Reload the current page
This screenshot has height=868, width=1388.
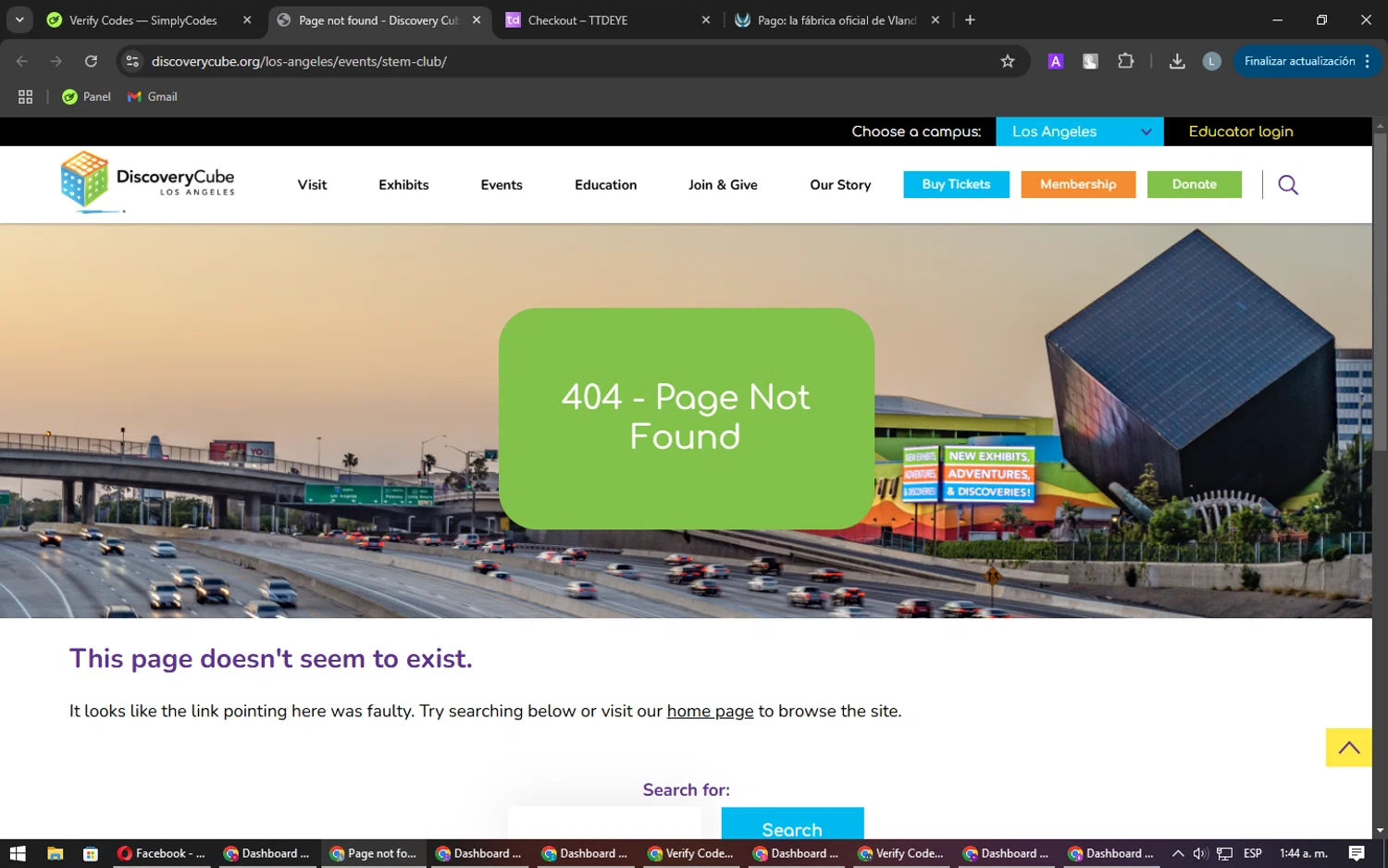[x=91, y=61]
